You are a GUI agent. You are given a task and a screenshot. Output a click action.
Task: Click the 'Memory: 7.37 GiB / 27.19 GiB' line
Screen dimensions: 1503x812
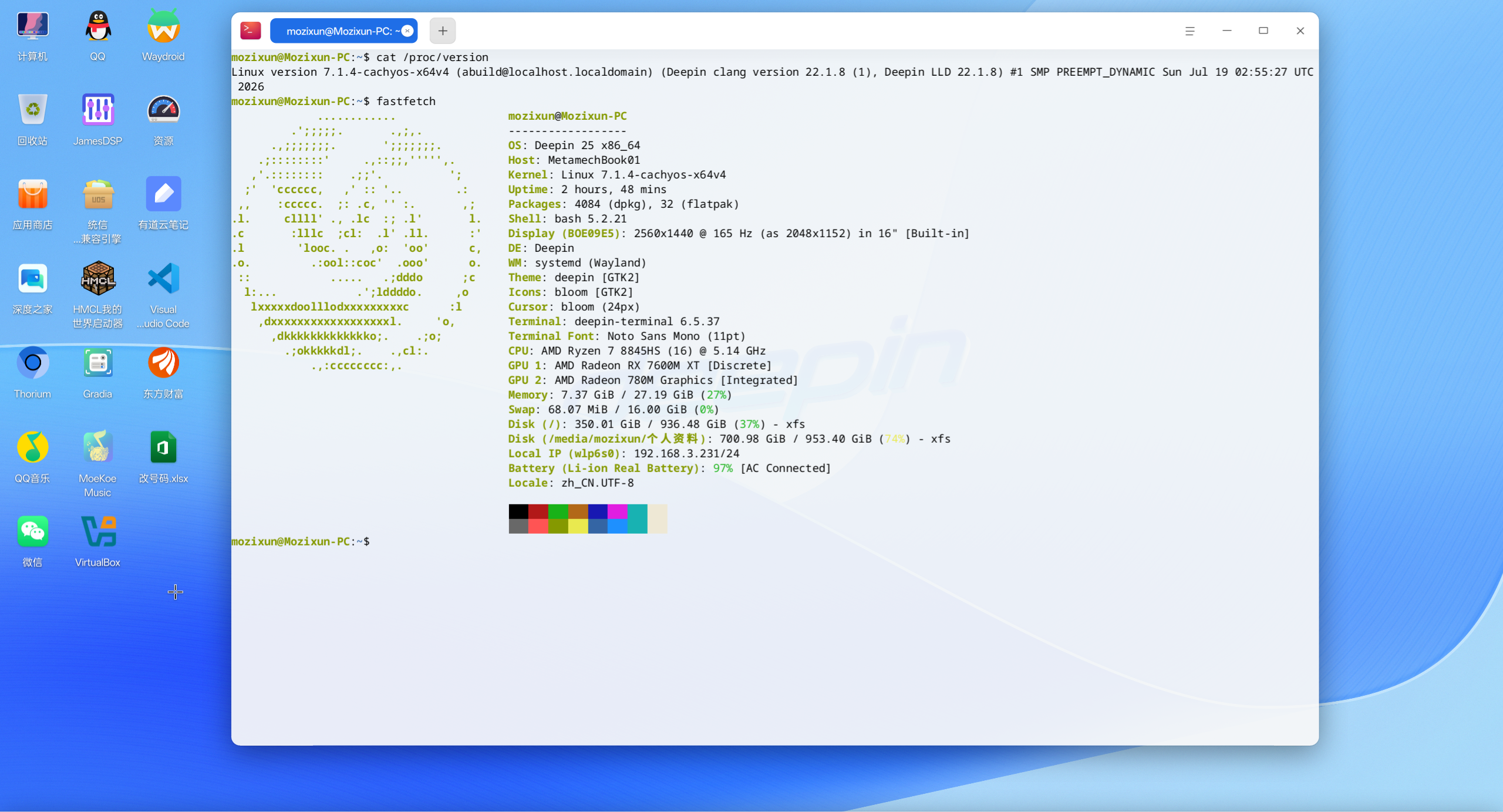620,395
